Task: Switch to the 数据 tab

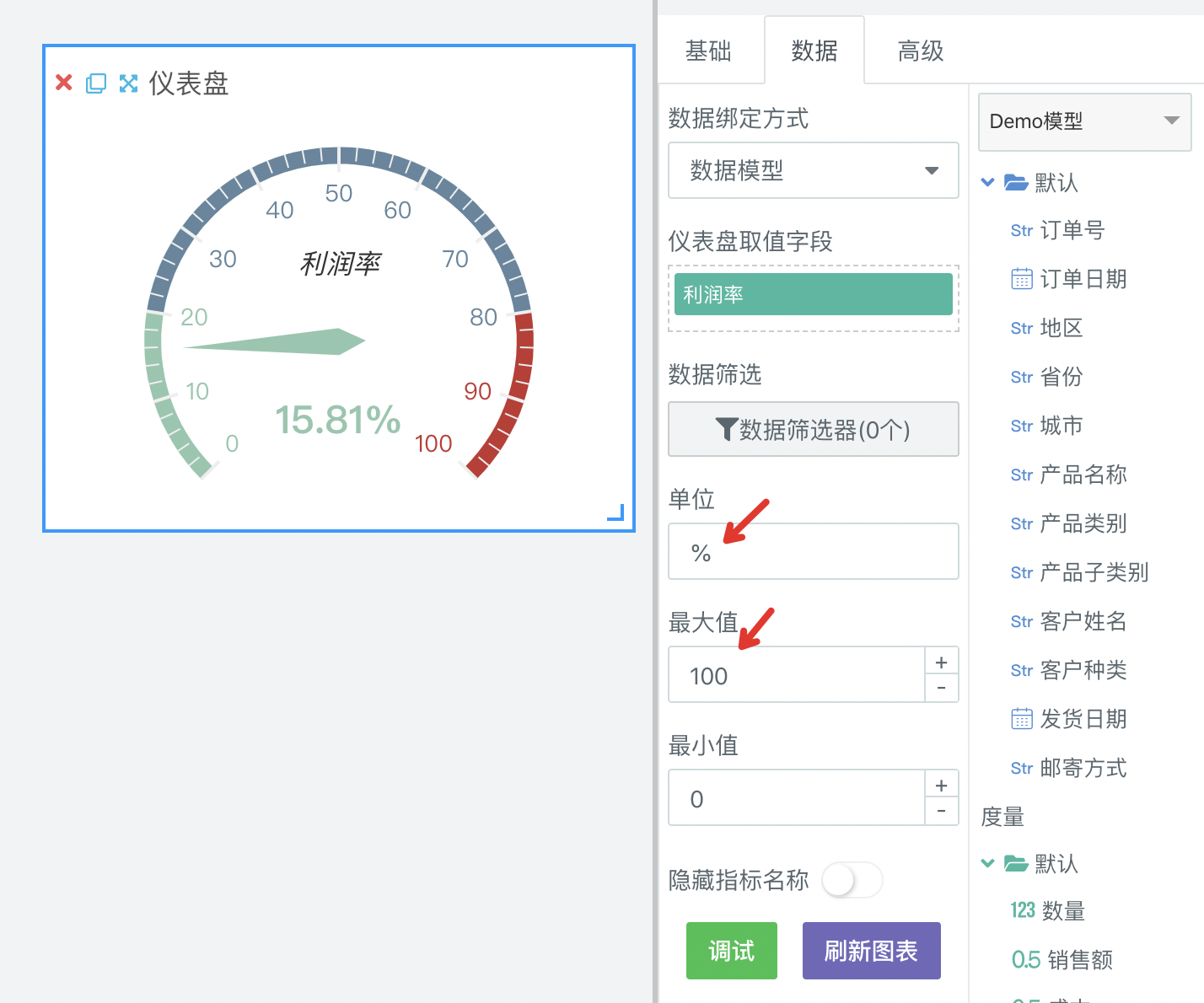Action: pos(814,51)
